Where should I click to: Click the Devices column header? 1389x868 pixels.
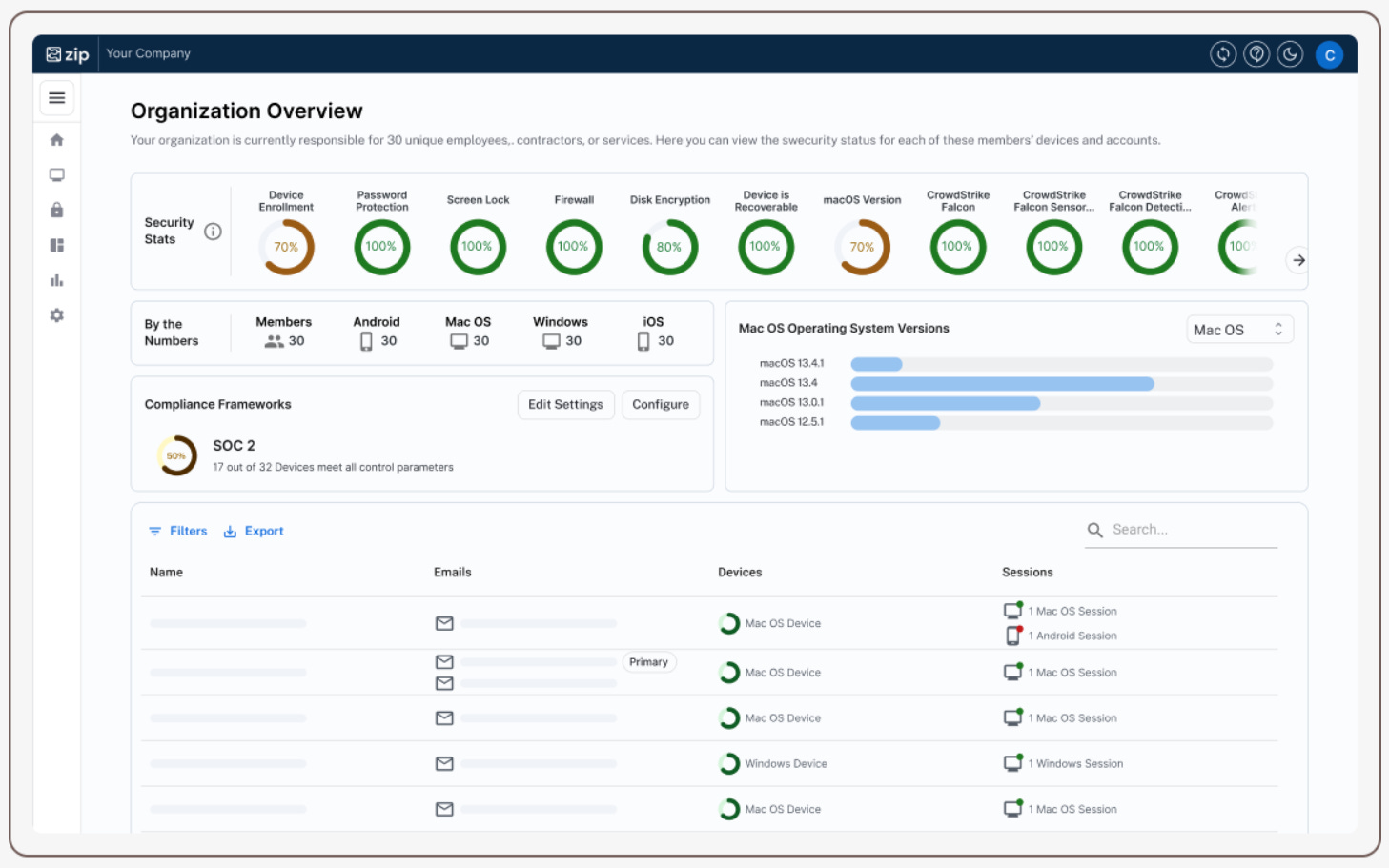tap(740, 573)
